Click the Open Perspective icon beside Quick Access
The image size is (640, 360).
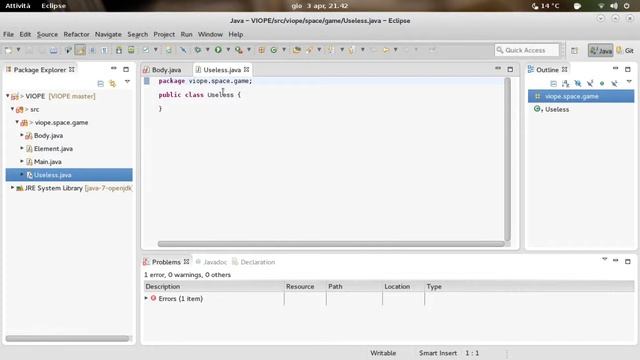click(x=574, y=51)
